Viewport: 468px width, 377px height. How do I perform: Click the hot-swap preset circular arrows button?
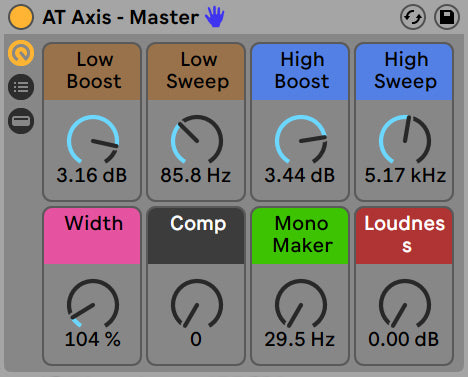[x=413, y=17]
